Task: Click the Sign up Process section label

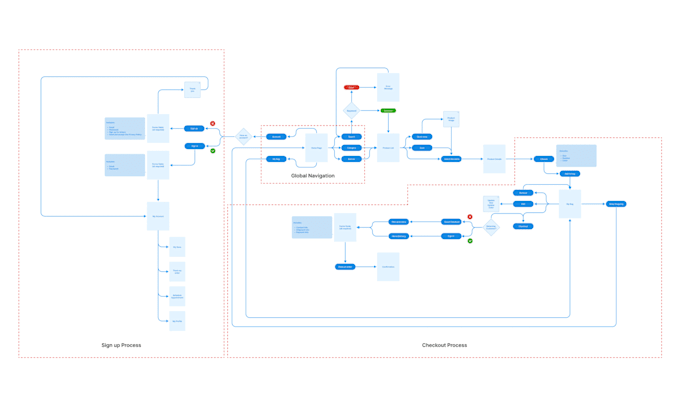Action: [x=121, y=345]
